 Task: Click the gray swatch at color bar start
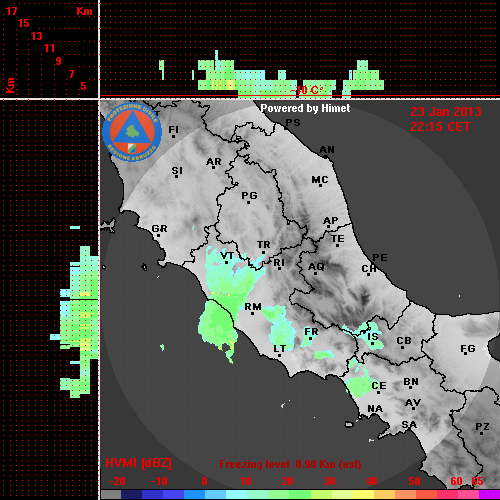[111, 495]
